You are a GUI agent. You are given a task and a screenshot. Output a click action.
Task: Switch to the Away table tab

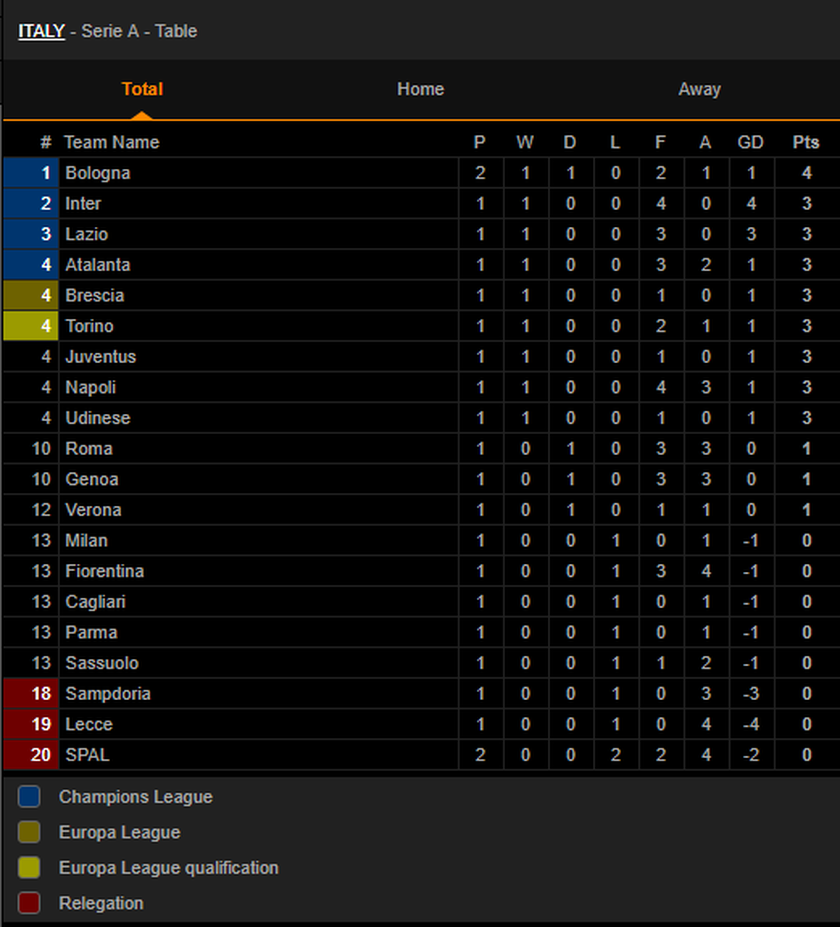point(699,89)
